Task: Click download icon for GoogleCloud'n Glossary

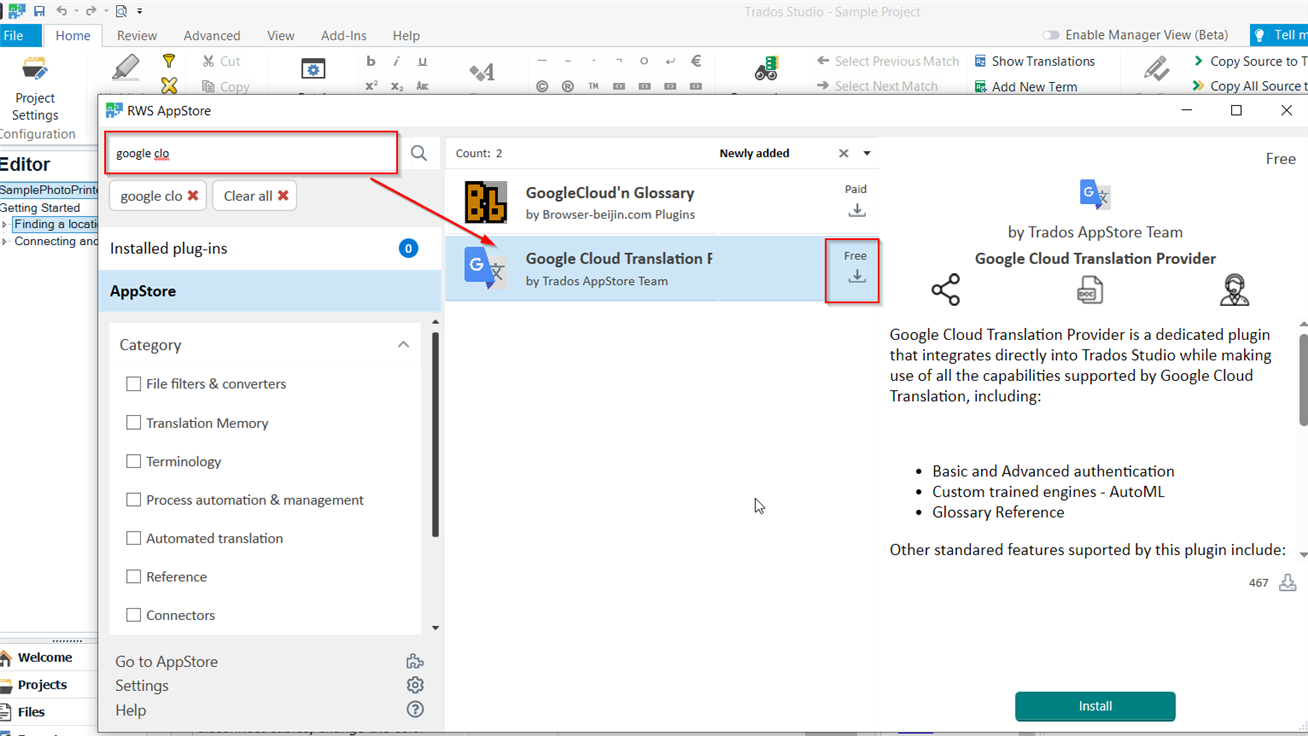Action: coord(856,211)
